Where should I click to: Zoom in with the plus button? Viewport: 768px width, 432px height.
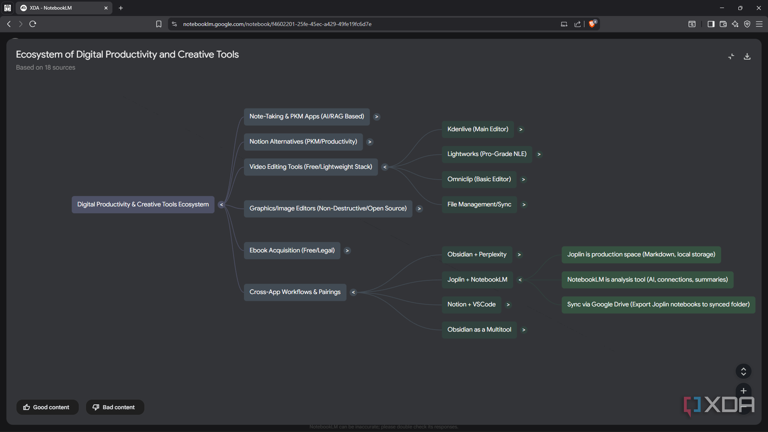[744, 391]
